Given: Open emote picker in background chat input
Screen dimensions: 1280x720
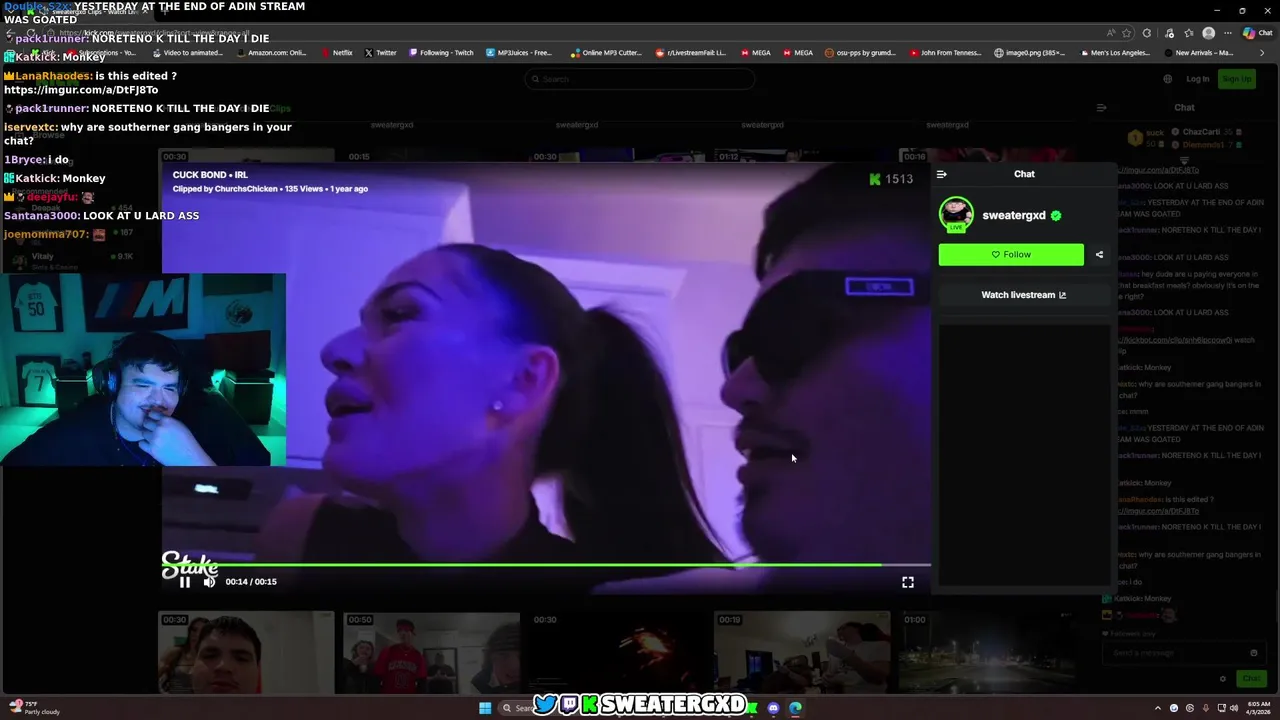Looking at the screenshot, I should [1254, 653].
